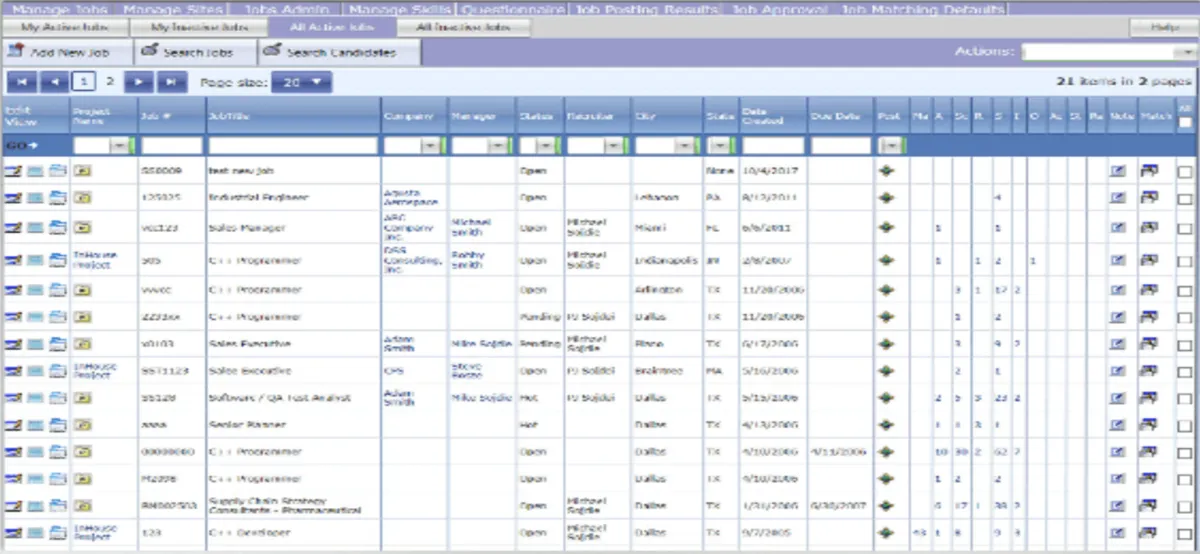
Task: Switch to the My Active Jobs tab
Action: (63, 28)
